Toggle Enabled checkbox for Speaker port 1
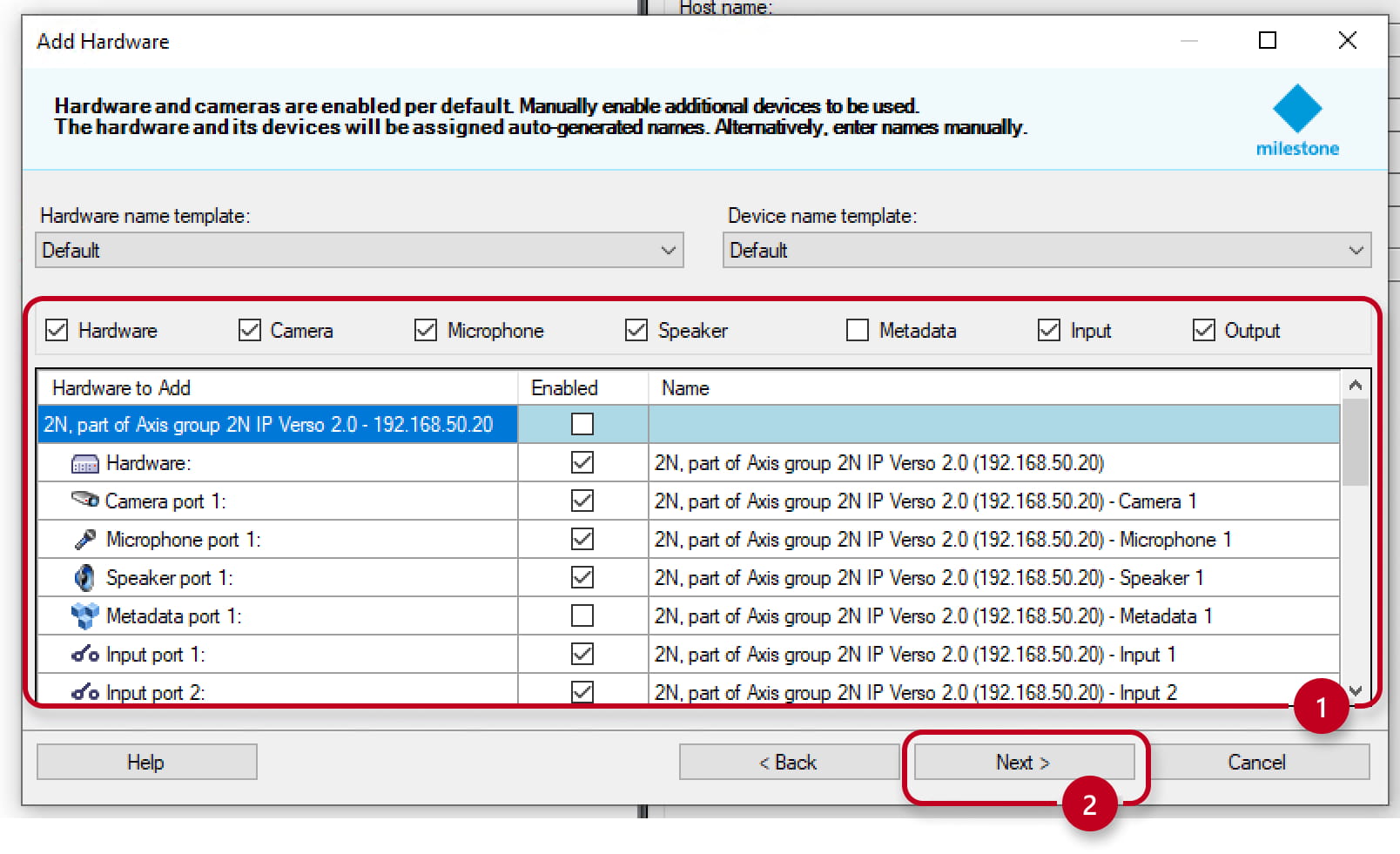Screen dimensions: 1400x854 [x=582, y=577]
